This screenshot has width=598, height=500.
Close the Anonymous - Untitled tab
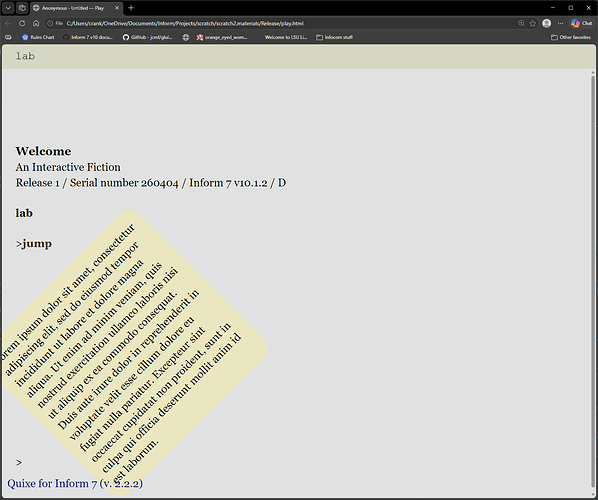pyautogui.click(x=117, y=8)
